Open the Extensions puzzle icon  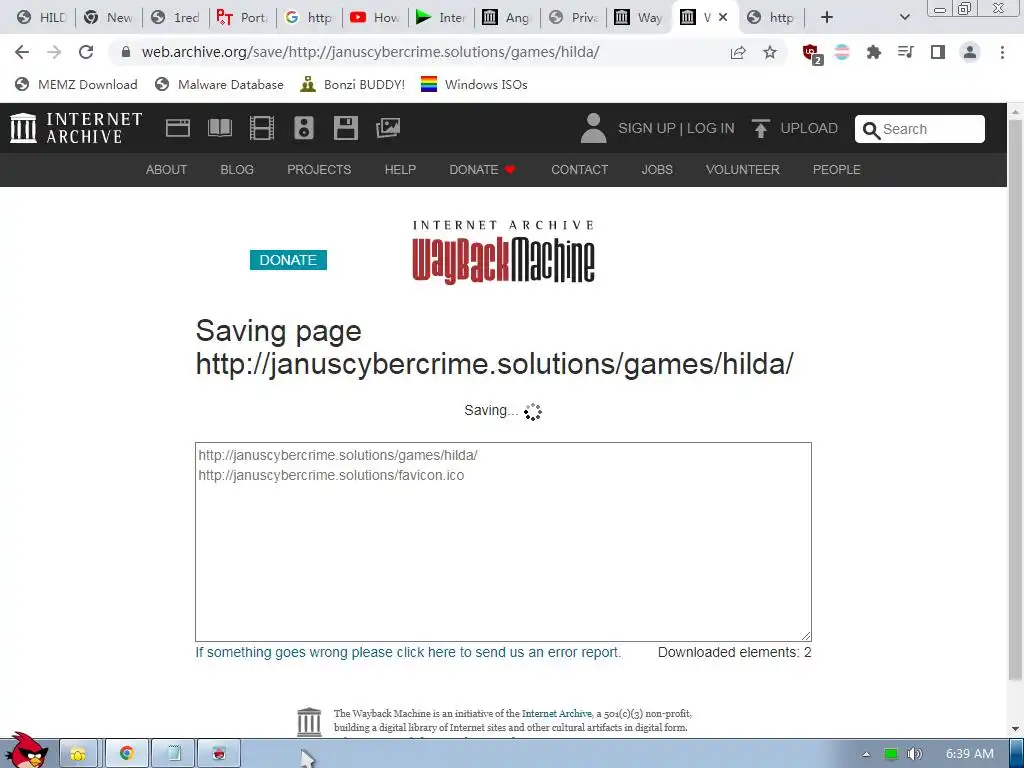874,52
